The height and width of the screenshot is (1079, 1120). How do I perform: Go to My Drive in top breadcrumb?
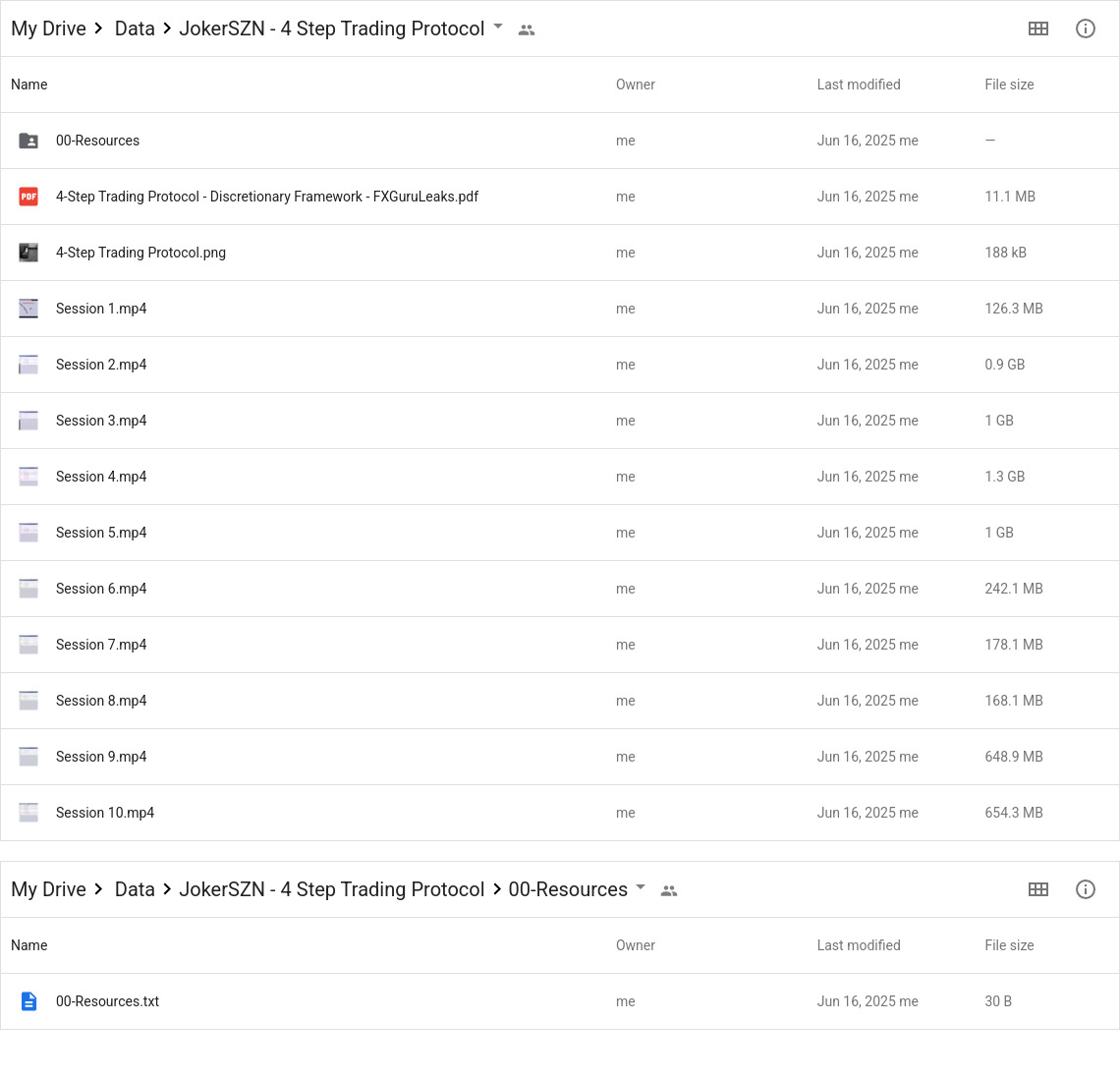48,28
